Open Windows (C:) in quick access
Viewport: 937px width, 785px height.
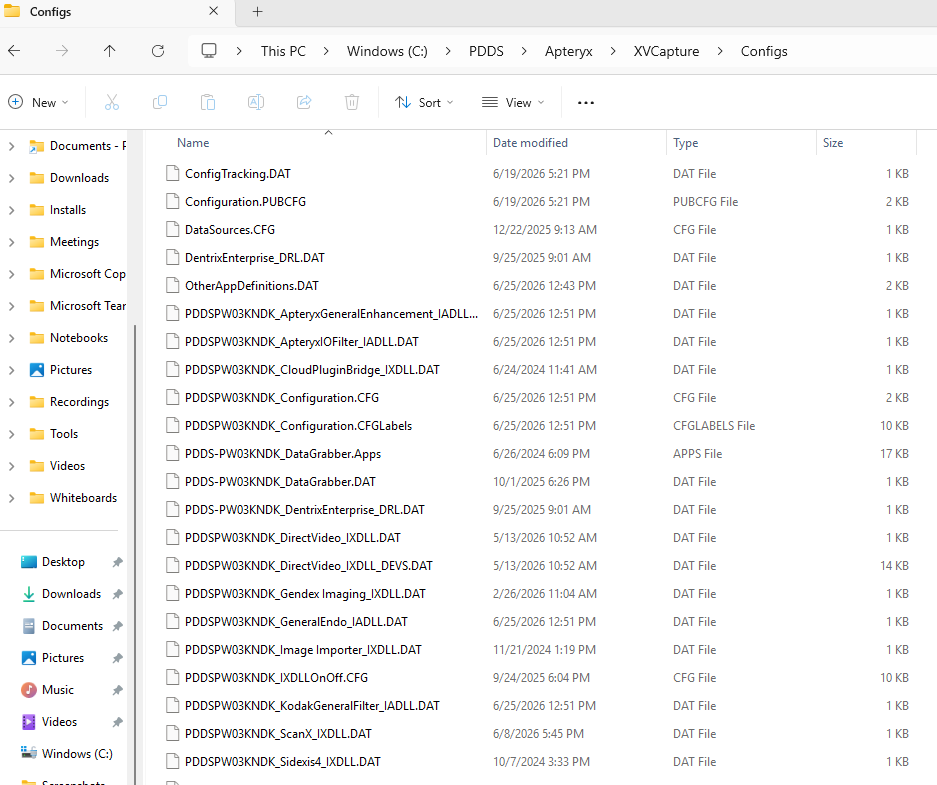point(77,753)
